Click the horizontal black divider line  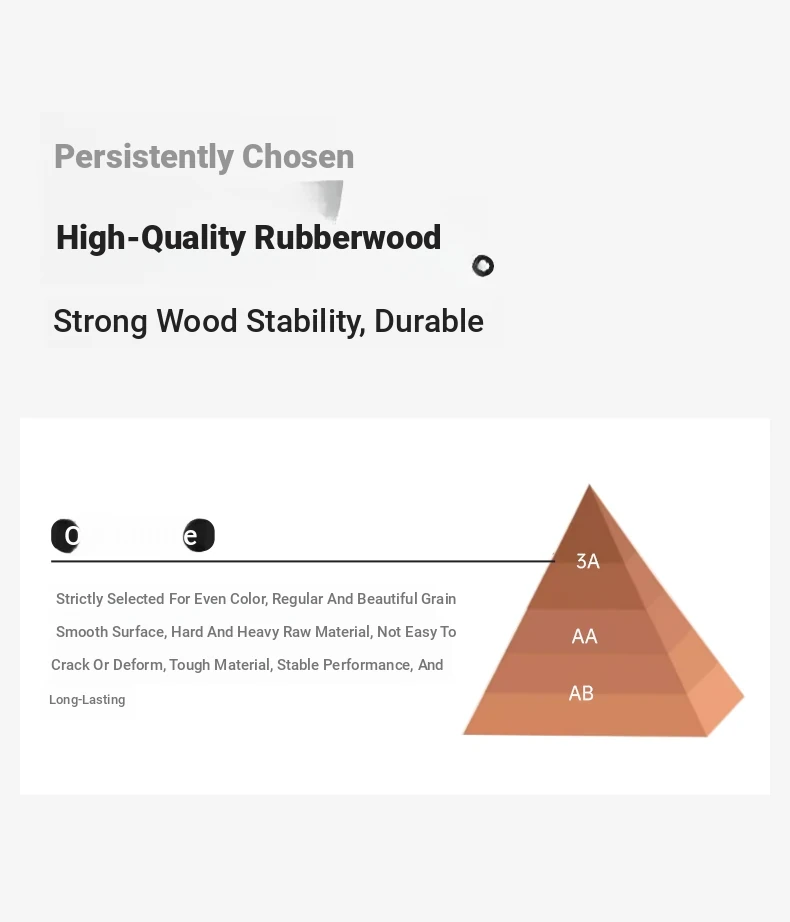303,561
